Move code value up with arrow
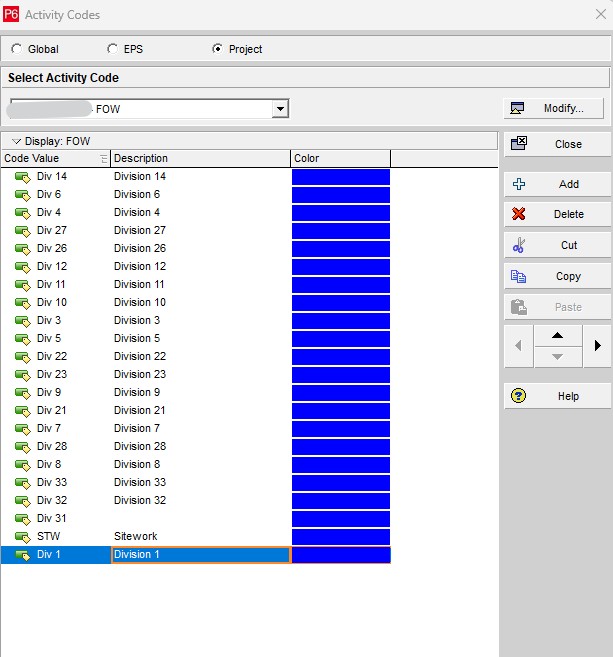Viewport: 613px width, 657px height. point(558,336)
